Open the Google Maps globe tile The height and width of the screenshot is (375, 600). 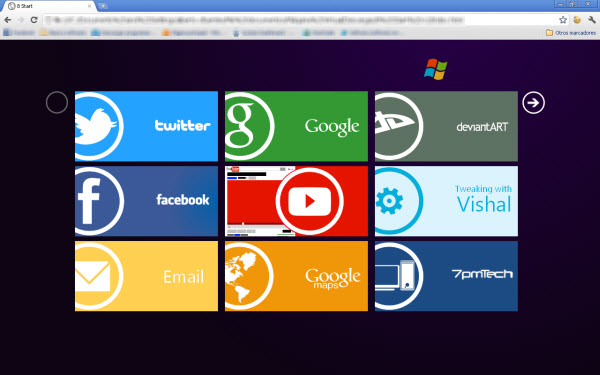296,276
